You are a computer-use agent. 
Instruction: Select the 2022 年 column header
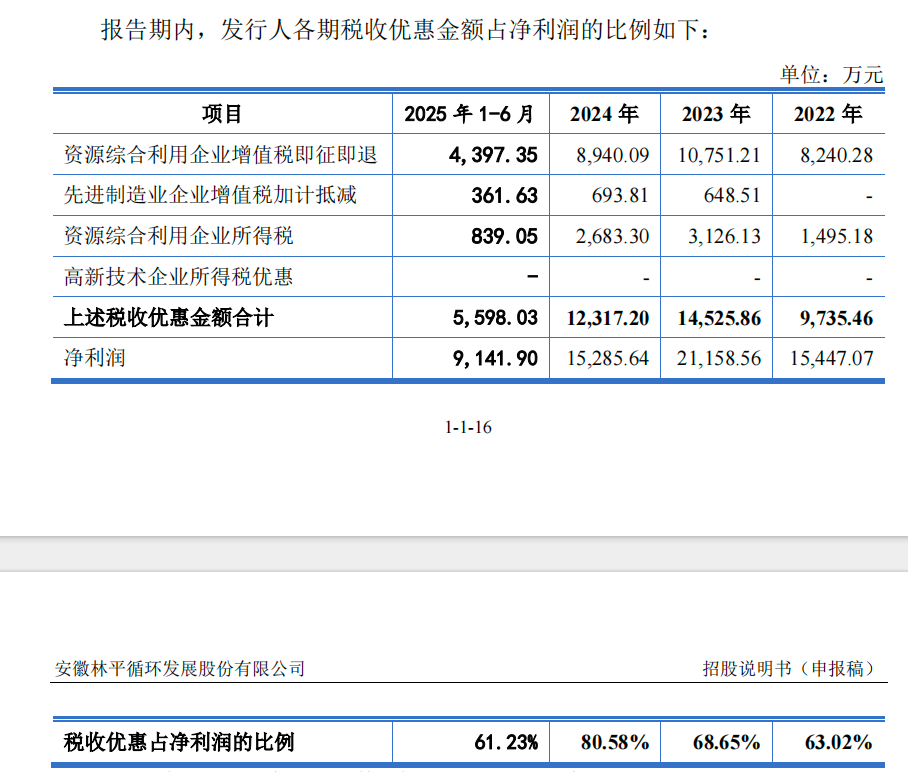point(828,114)
